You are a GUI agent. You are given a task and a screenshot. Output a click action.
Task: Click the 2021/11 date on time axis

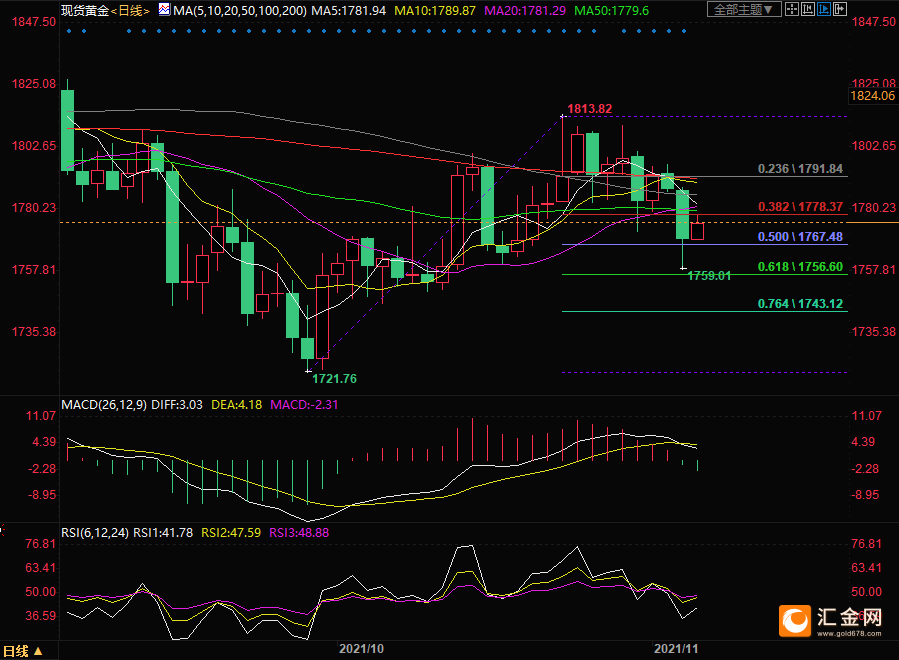point(676,648)
